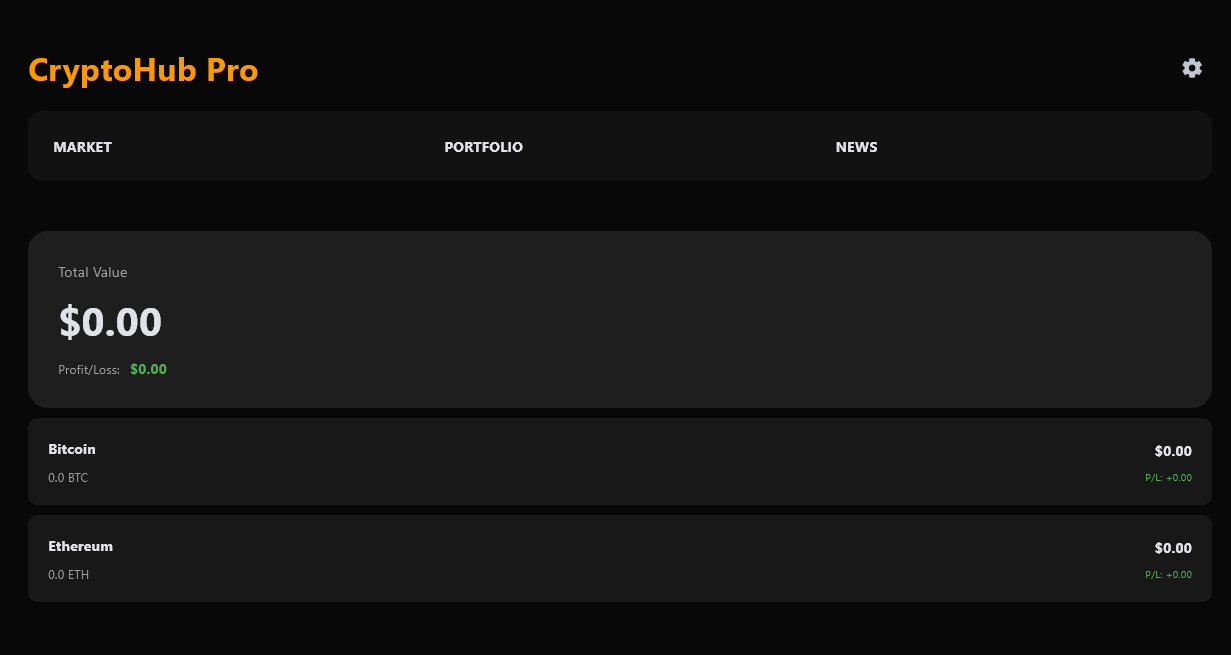The width and height of the screenshot is (1231, 655).
Task: Select the PORTFOLIO tab
Action: (483, 147)
